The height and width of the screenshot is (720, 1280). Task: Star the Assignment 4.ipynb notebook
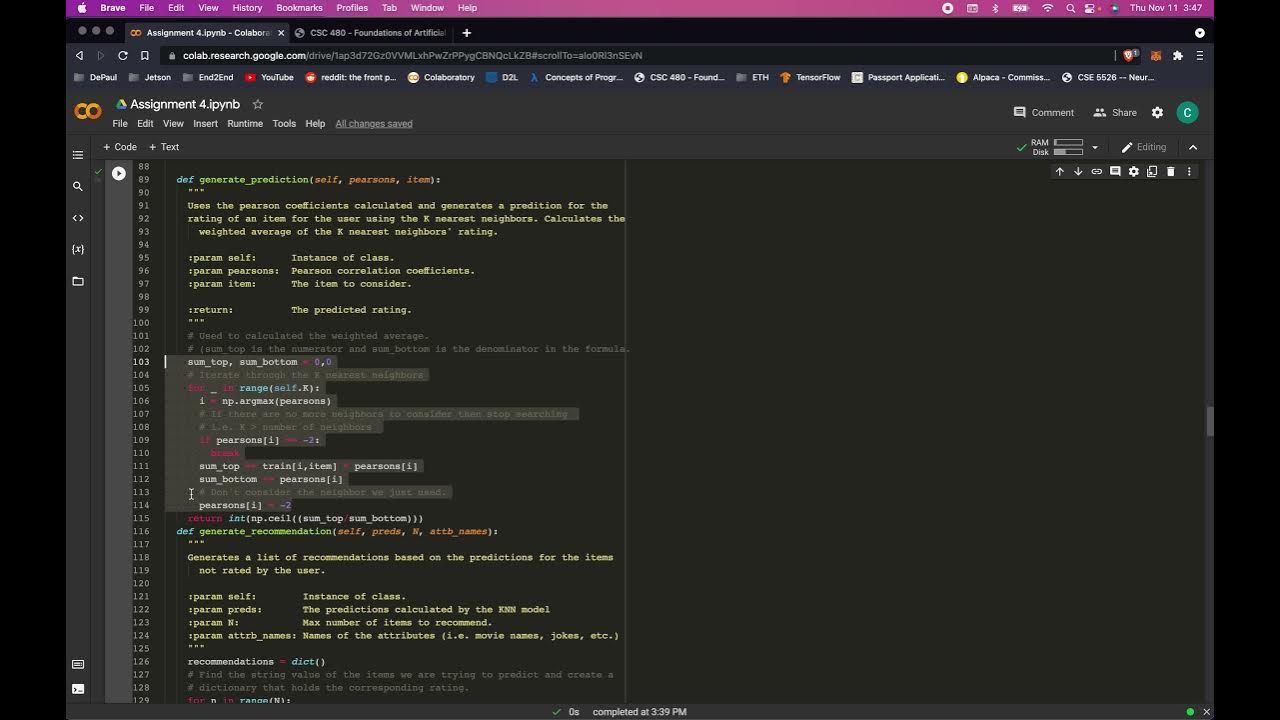[257, 104]
